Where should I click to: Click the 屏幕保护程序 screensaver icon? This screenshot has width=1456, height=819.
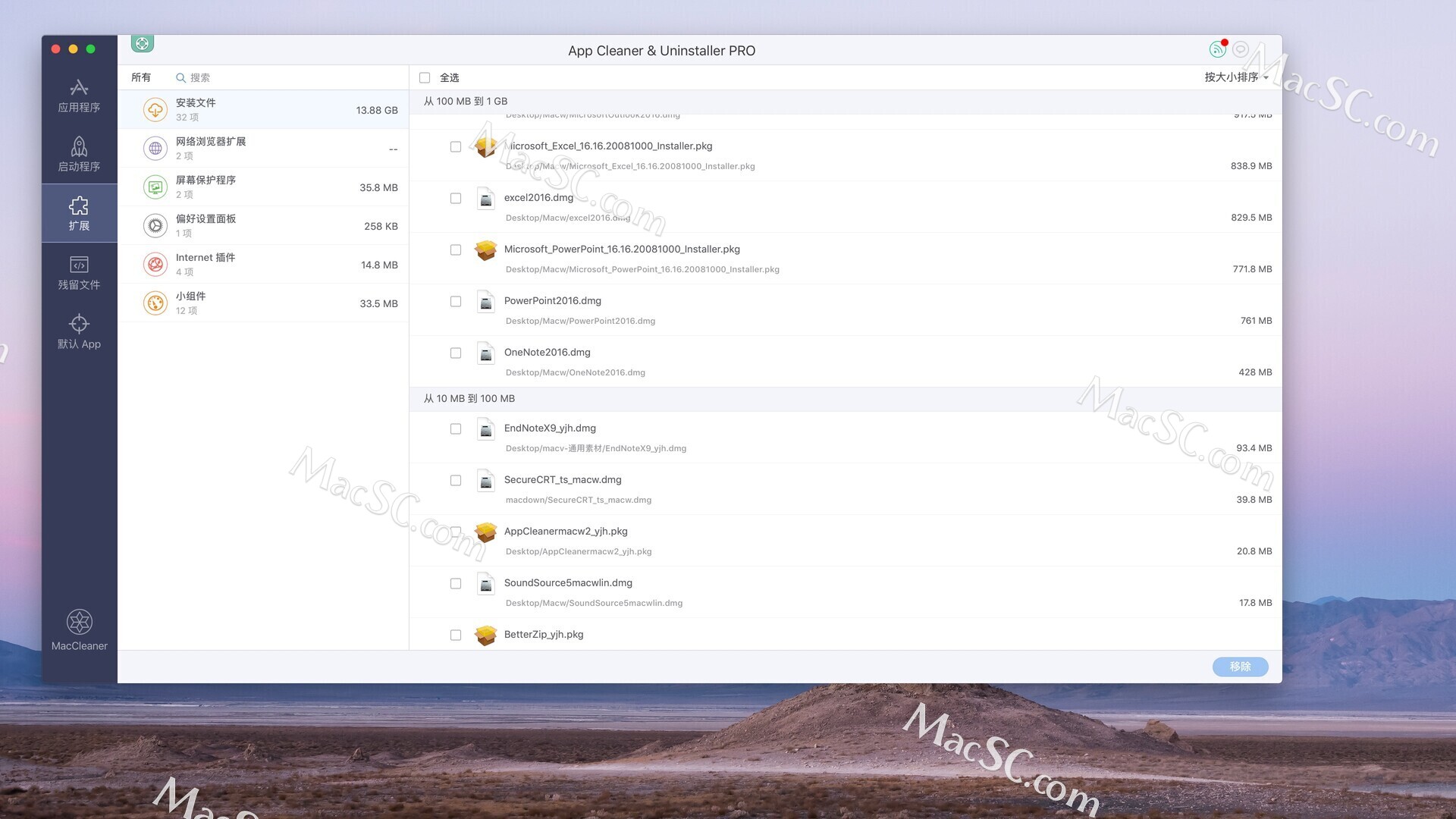[x=155, y=187]
